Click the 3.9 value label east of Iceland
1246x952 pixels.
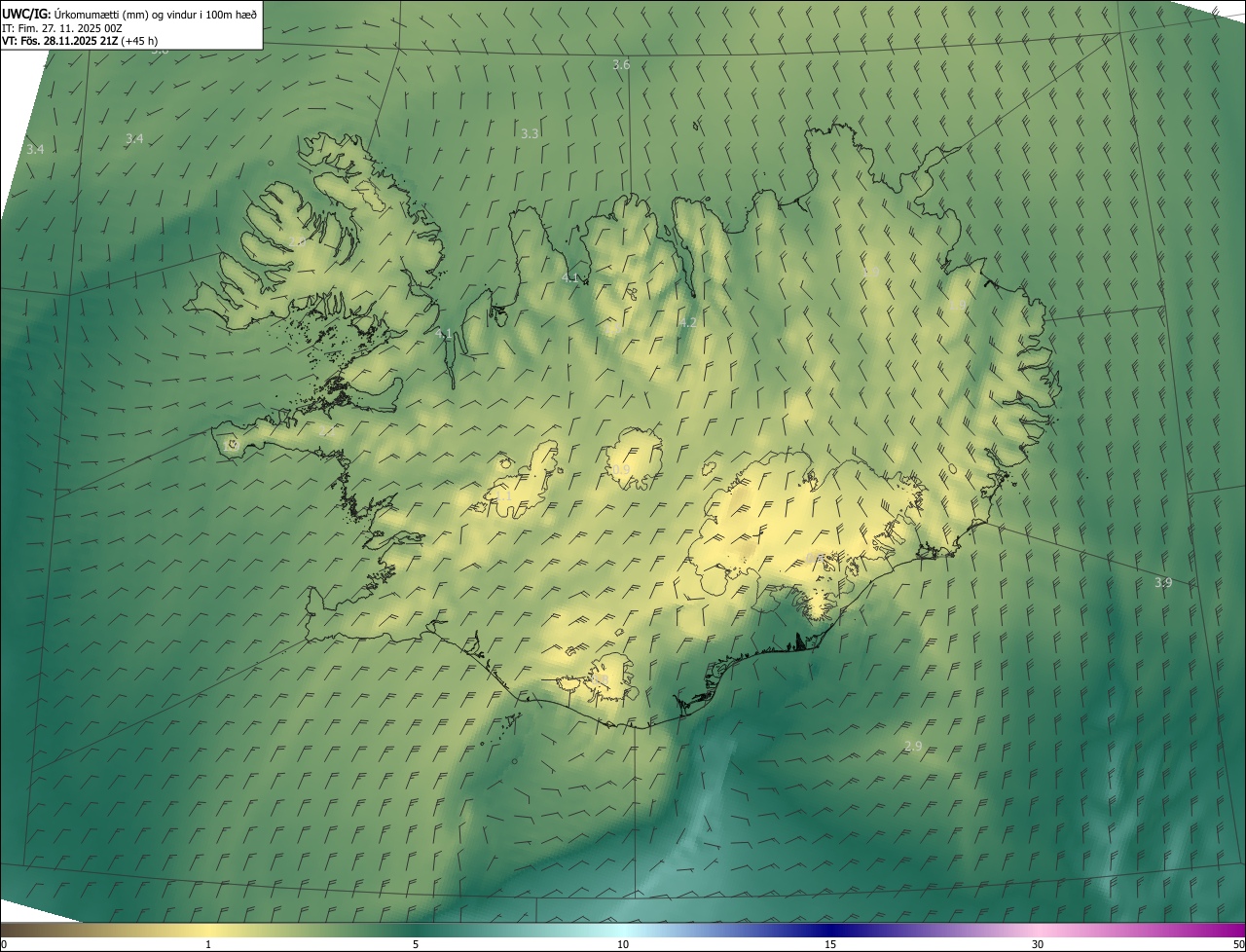[1163, 583]
